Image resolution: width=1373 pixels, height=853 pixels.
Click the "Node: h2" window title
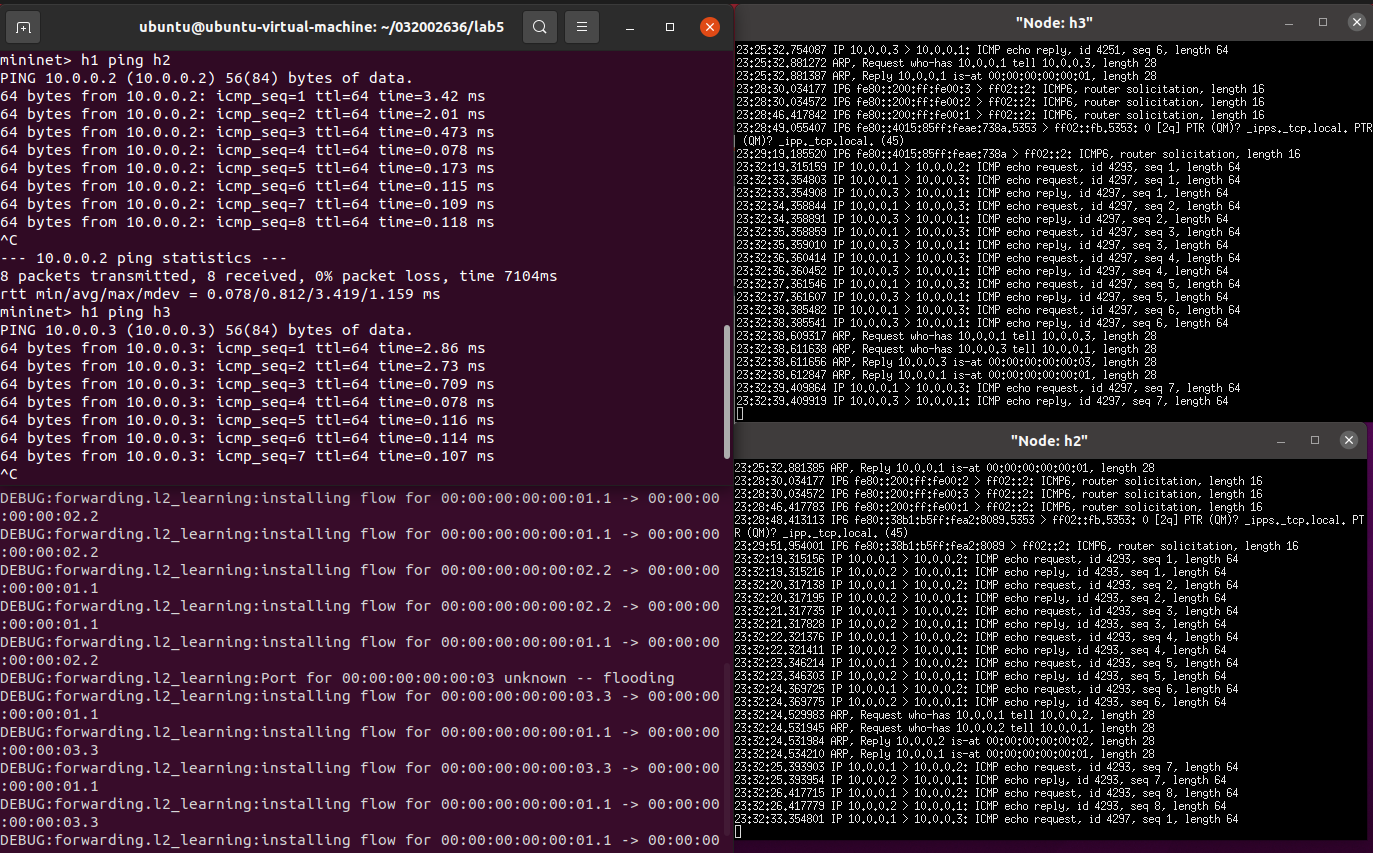1049,440
